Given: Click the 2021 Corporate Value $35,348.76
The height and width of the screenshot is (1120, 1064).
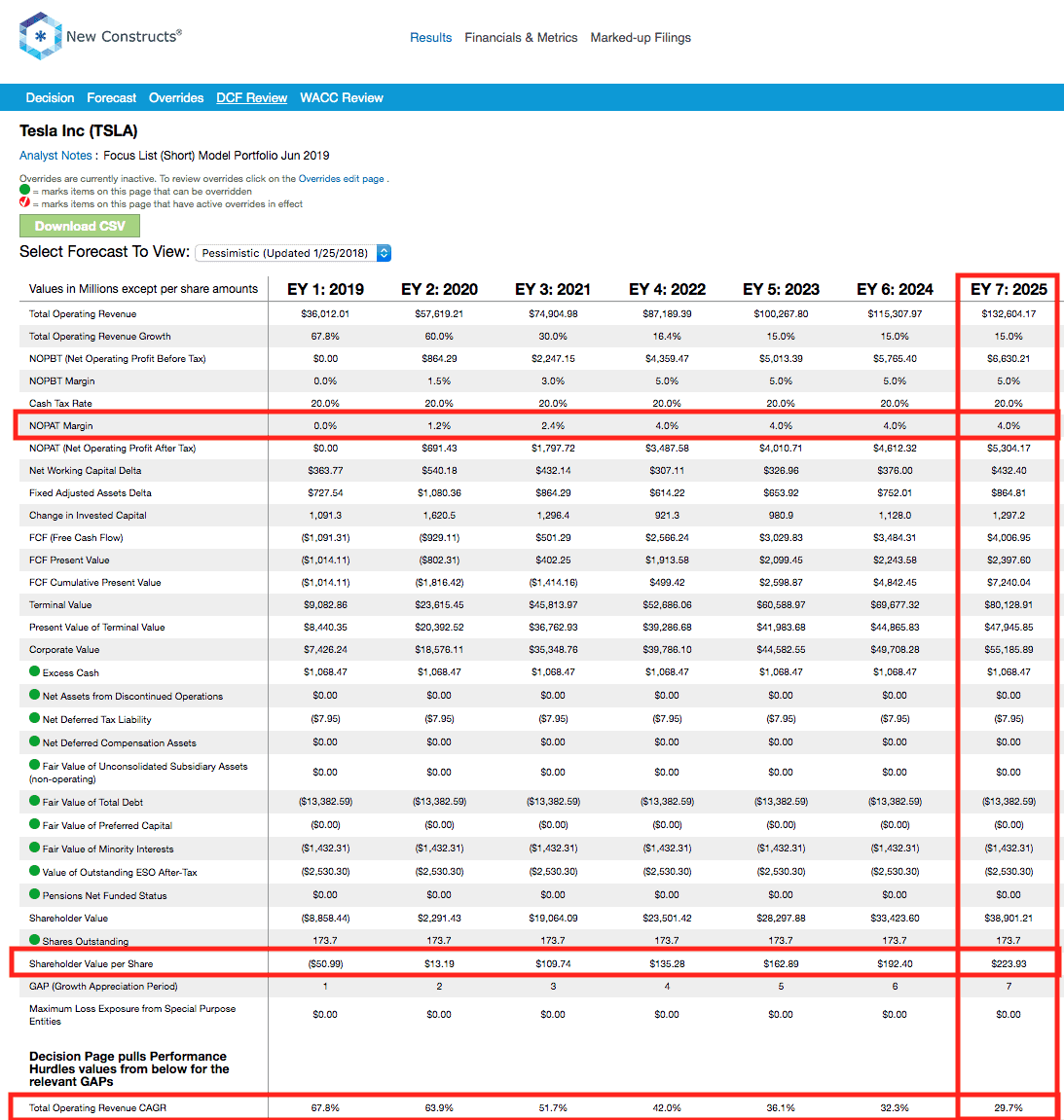Looking at the screenshot, I should pos(553,649).
